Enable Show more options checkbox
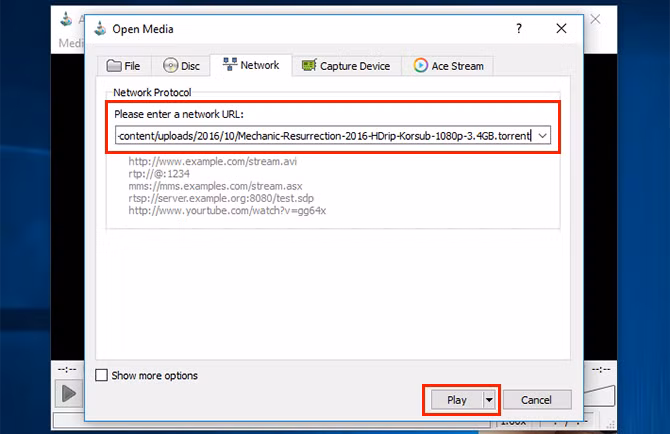670x434 pixels. (101, 375)
